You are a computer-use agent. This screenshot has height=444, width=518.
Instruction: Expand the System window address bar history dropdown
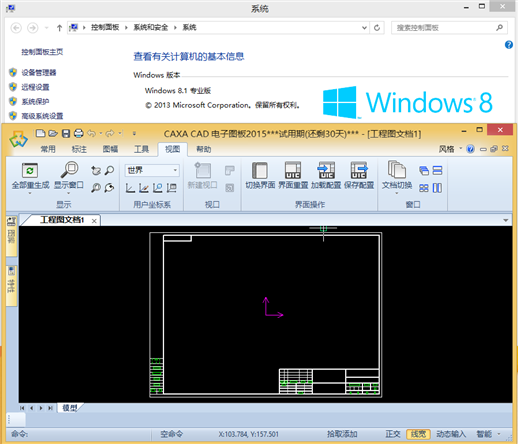coord(364,28)
